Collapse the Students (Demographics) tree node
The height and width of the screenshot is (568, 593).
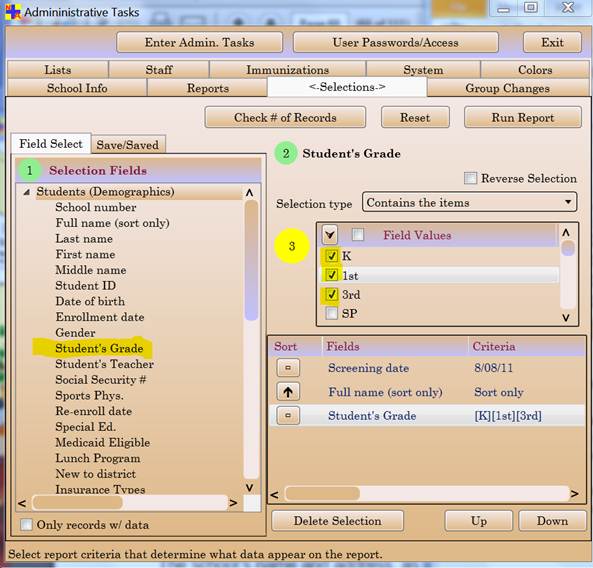point(26,192)
